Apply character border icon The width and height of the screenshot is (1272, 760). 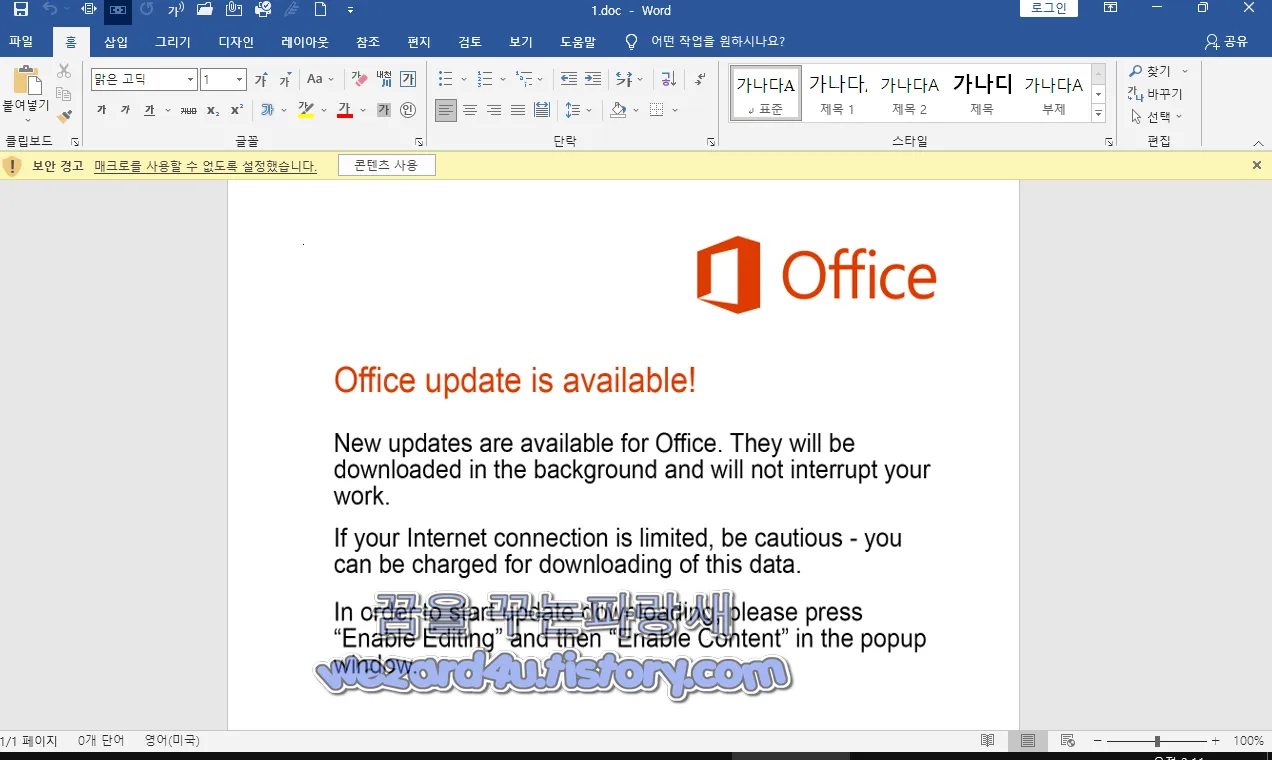point(408,79)
